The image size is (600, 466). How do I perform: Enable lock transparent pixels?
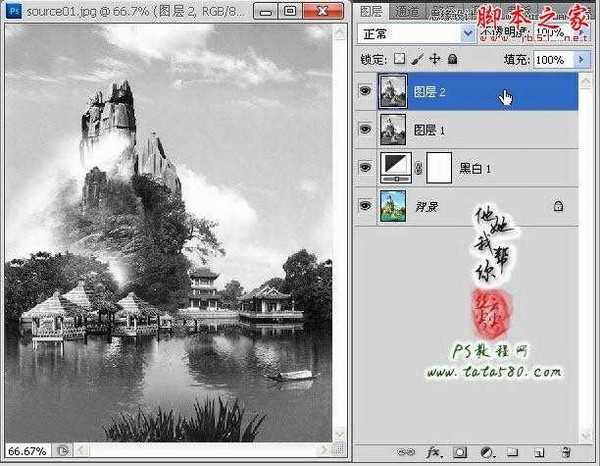(x=399, y=59)
